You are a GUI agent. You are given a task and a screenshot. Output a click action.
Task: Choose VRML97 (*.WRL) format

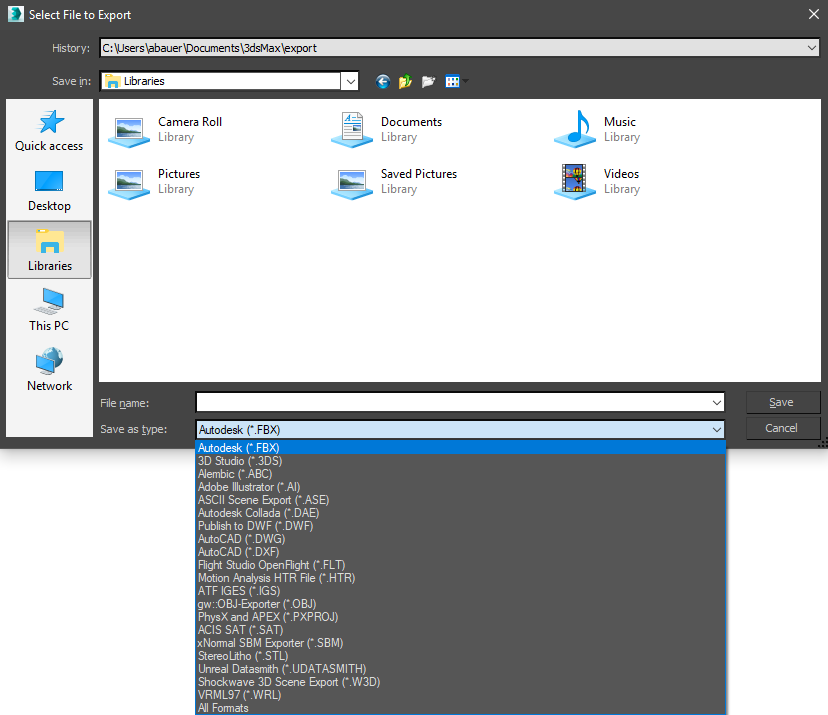460,695
